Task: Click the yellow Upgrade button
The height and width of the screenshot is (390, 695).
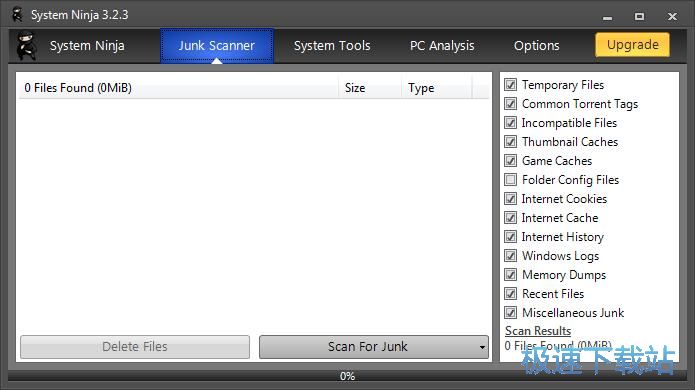Action: coord(633,45)
